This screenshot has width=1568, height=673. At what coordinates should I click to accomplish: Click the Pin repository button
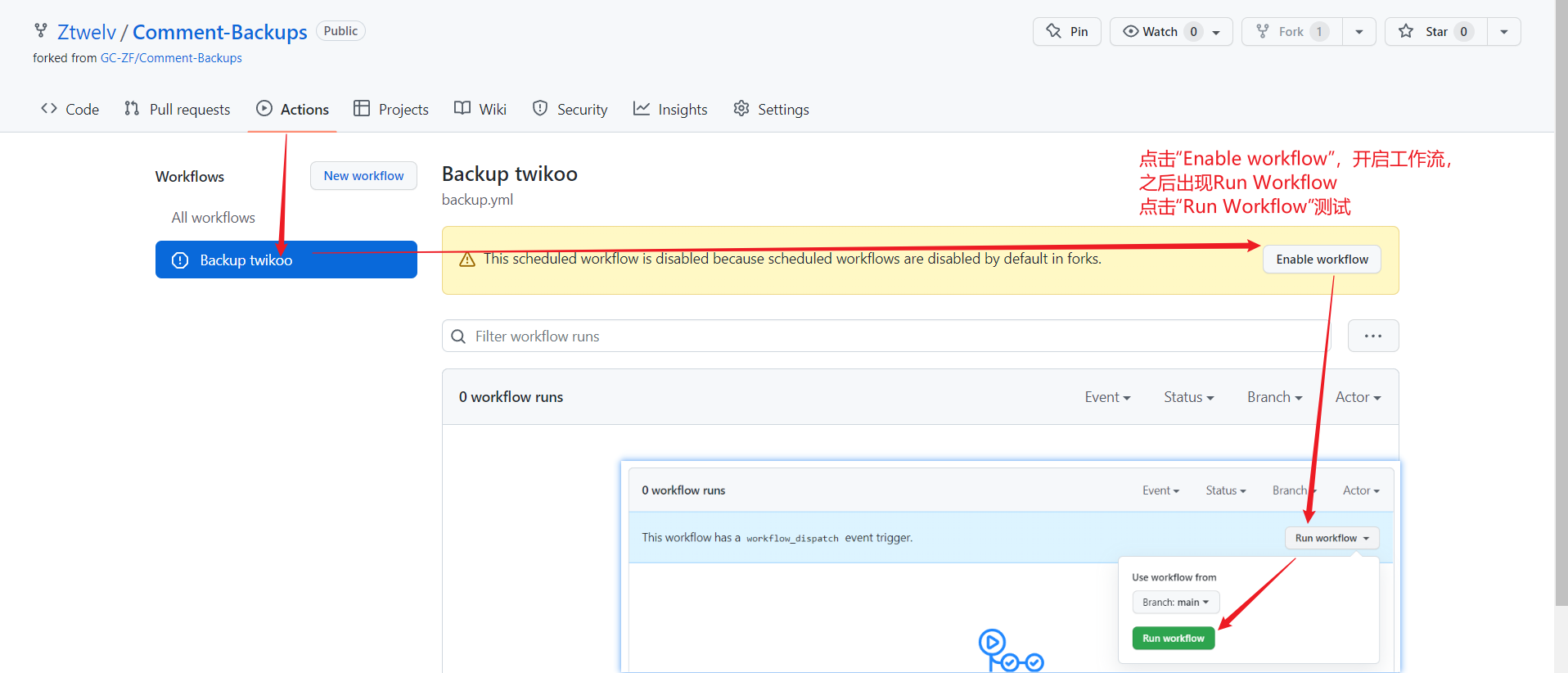(x=1066, y=32)
